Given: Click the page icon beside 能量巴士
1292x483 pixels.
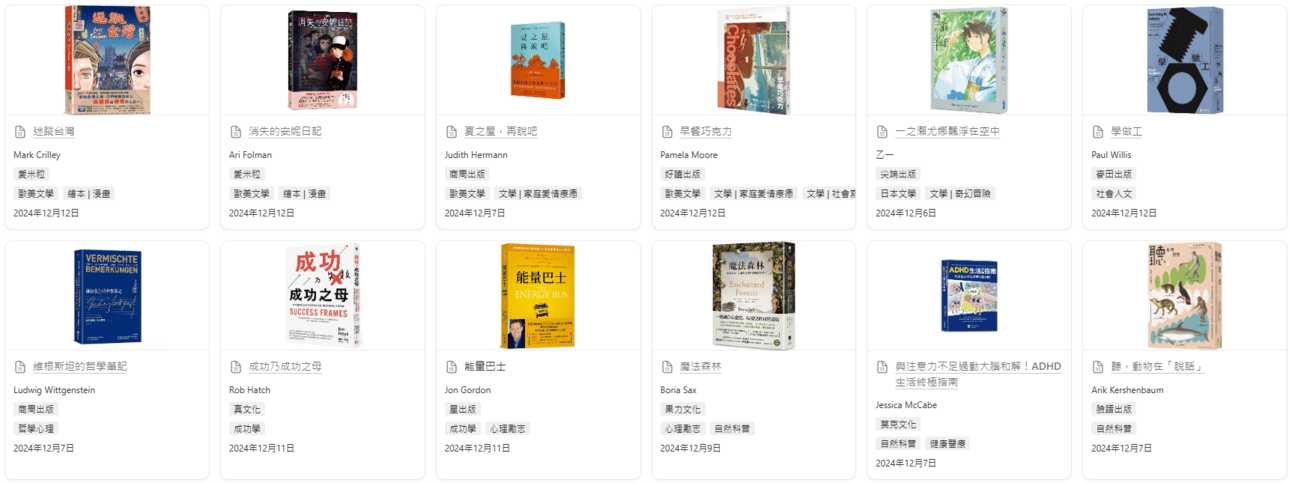Looking at the screenshot, I should tap(452, 367).
